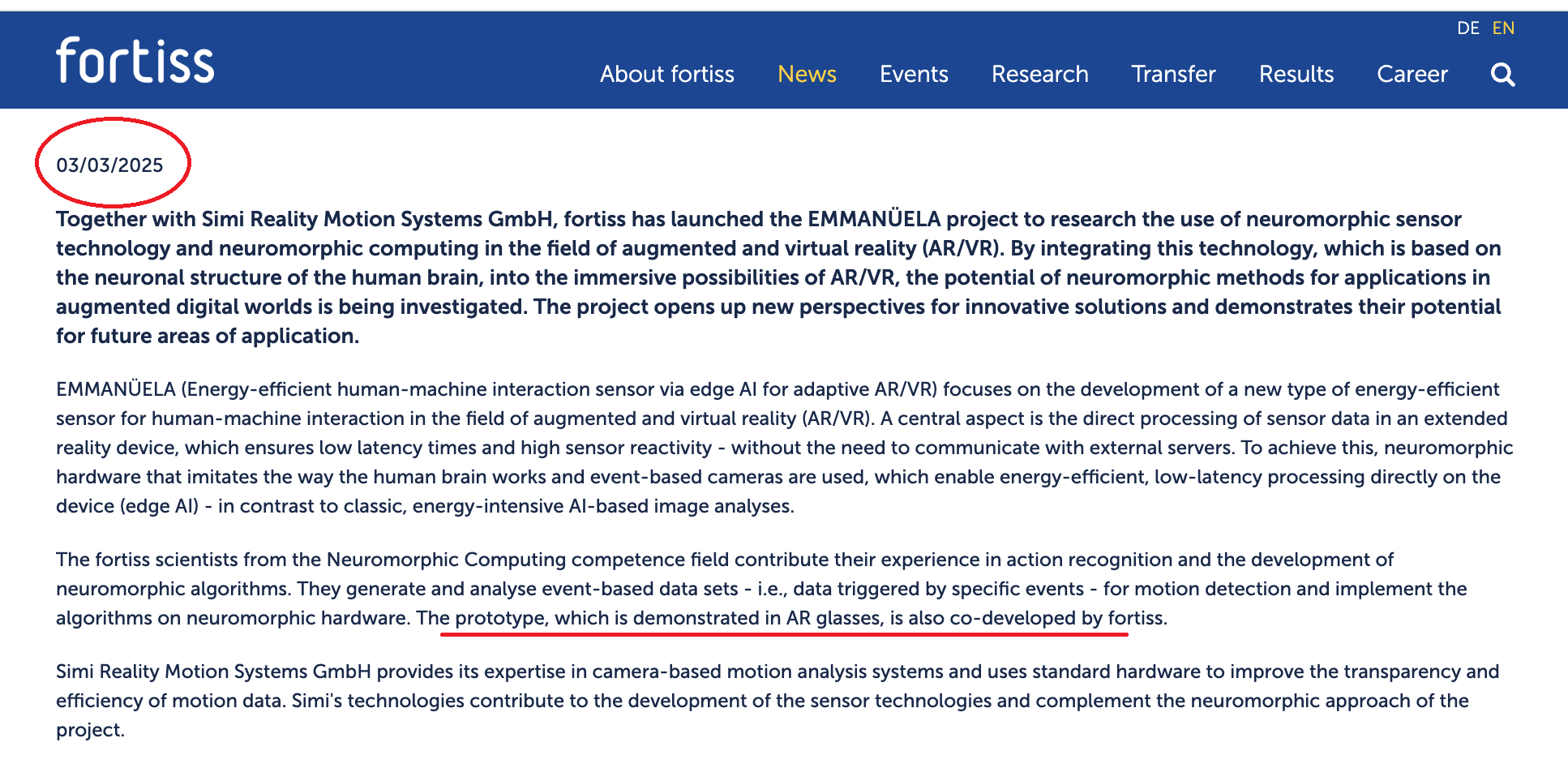Visit the Career page
This screenshot has height=764, width=1568.
click(1412, 75)
